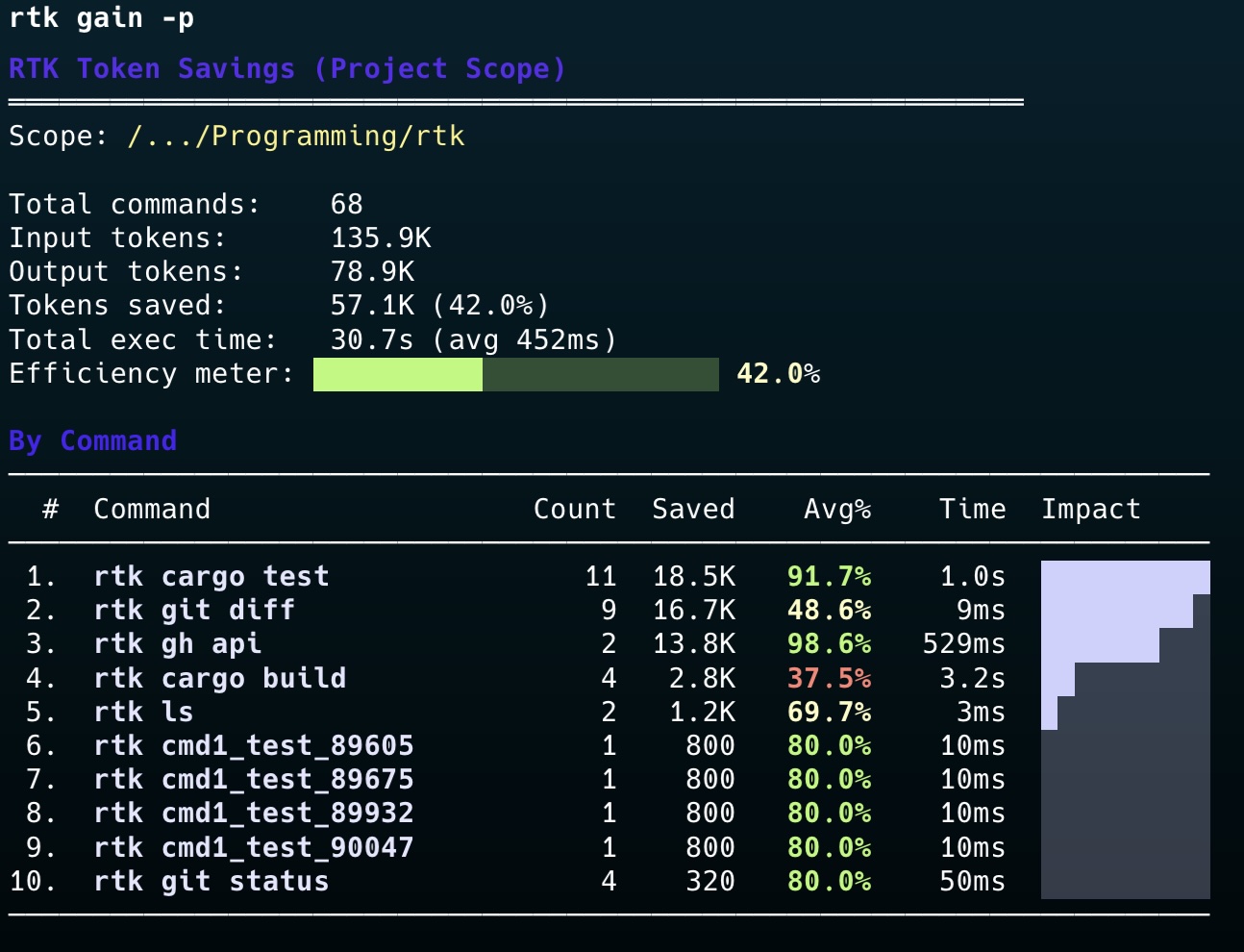
Task: Select the 'rtk git diff' command
Action: [x=194, y=611]
